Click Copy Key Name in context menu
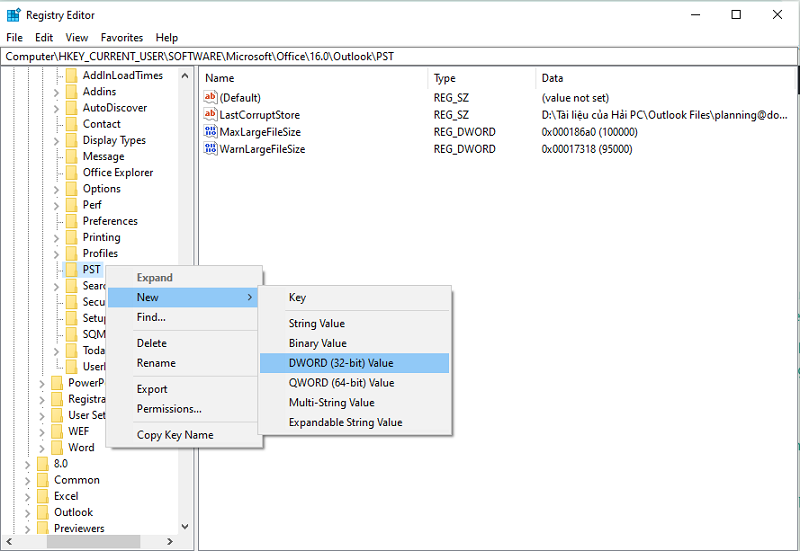The height and width of the screenshot is (551, 800). pyautogui.click(x=175, y=435)
